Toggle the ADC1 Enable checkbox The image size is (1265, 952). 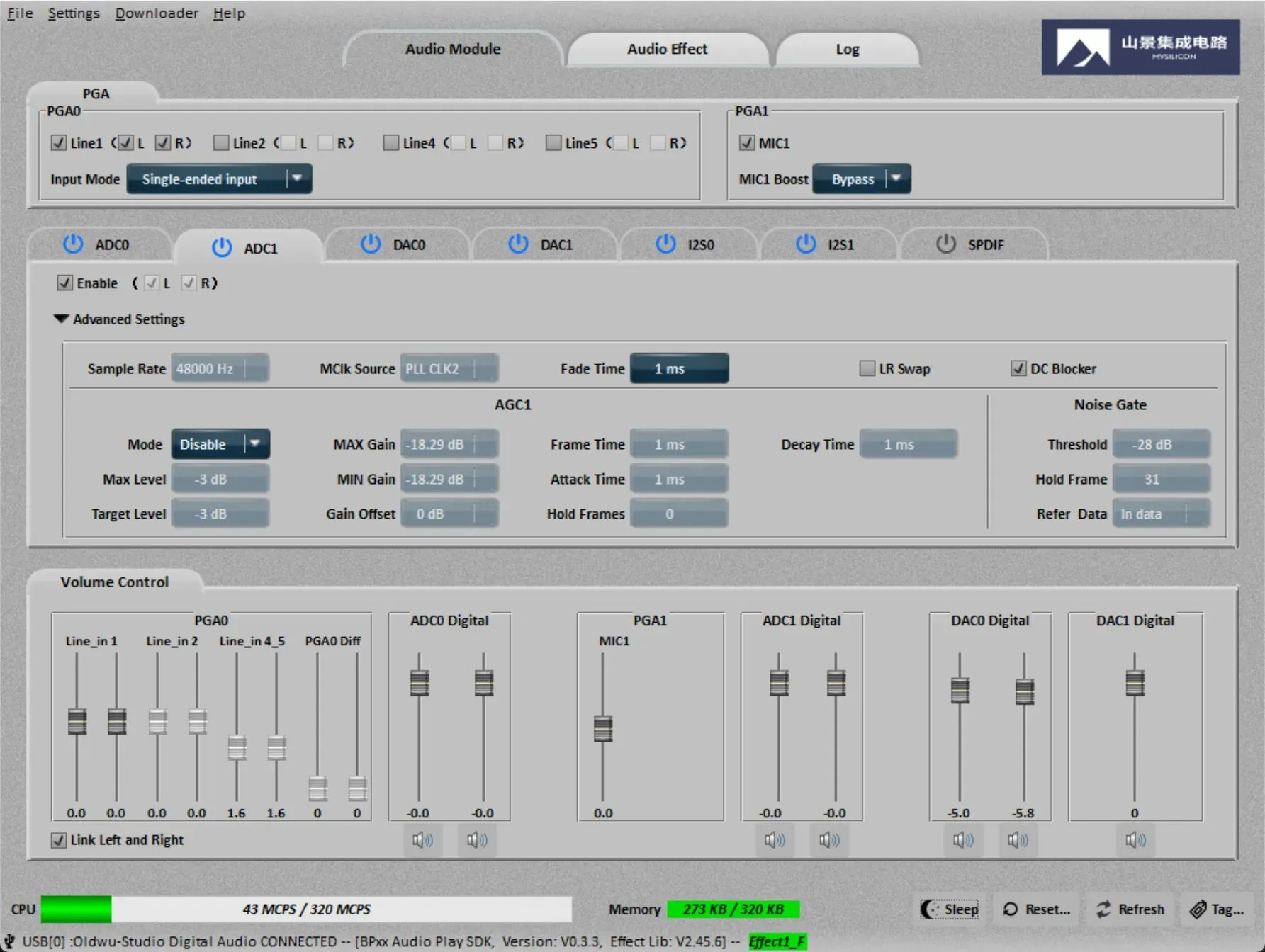click(x=65, y=283)
